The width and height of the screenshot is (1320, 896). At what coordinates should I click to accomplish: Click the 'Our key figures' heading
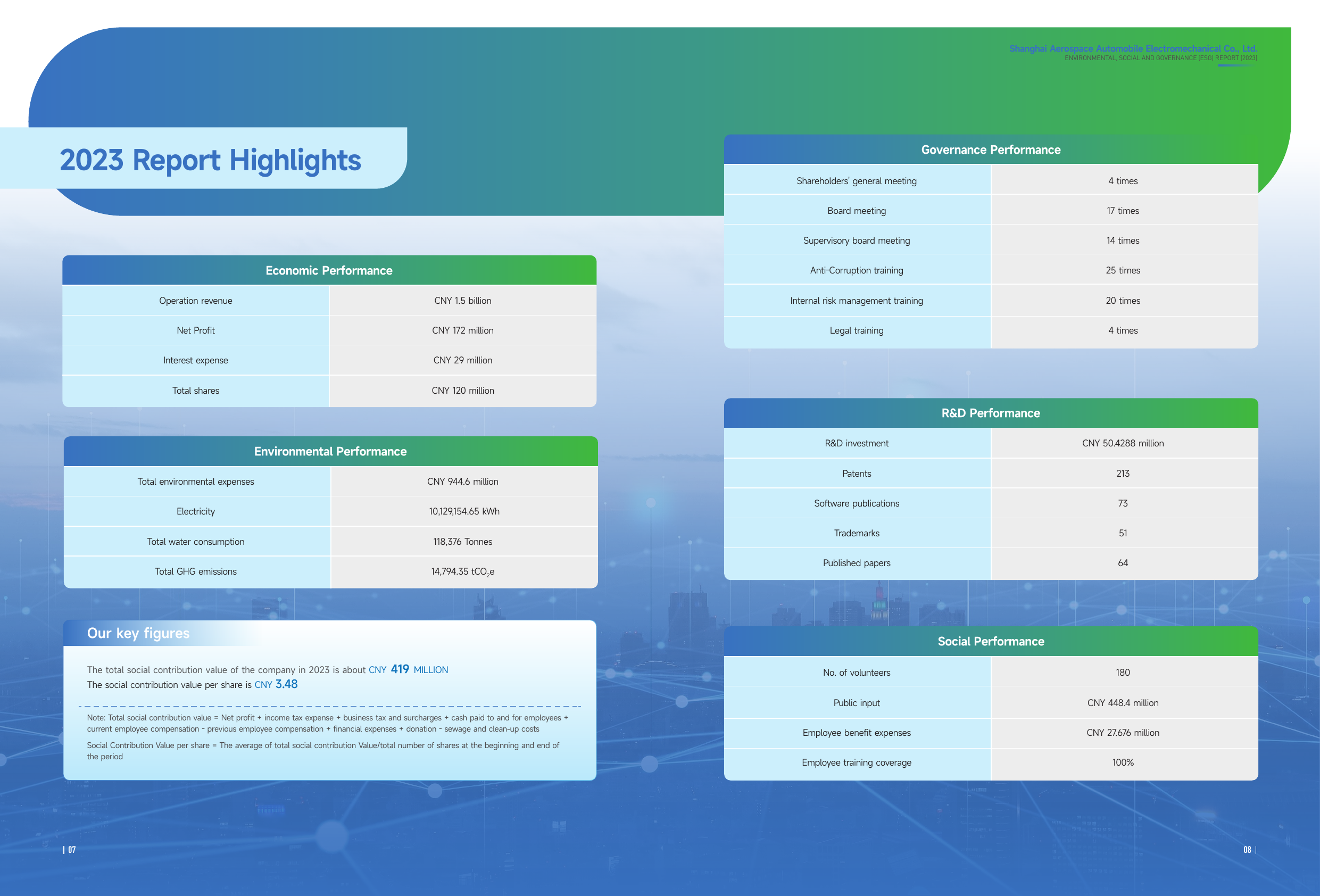point(138,633)
